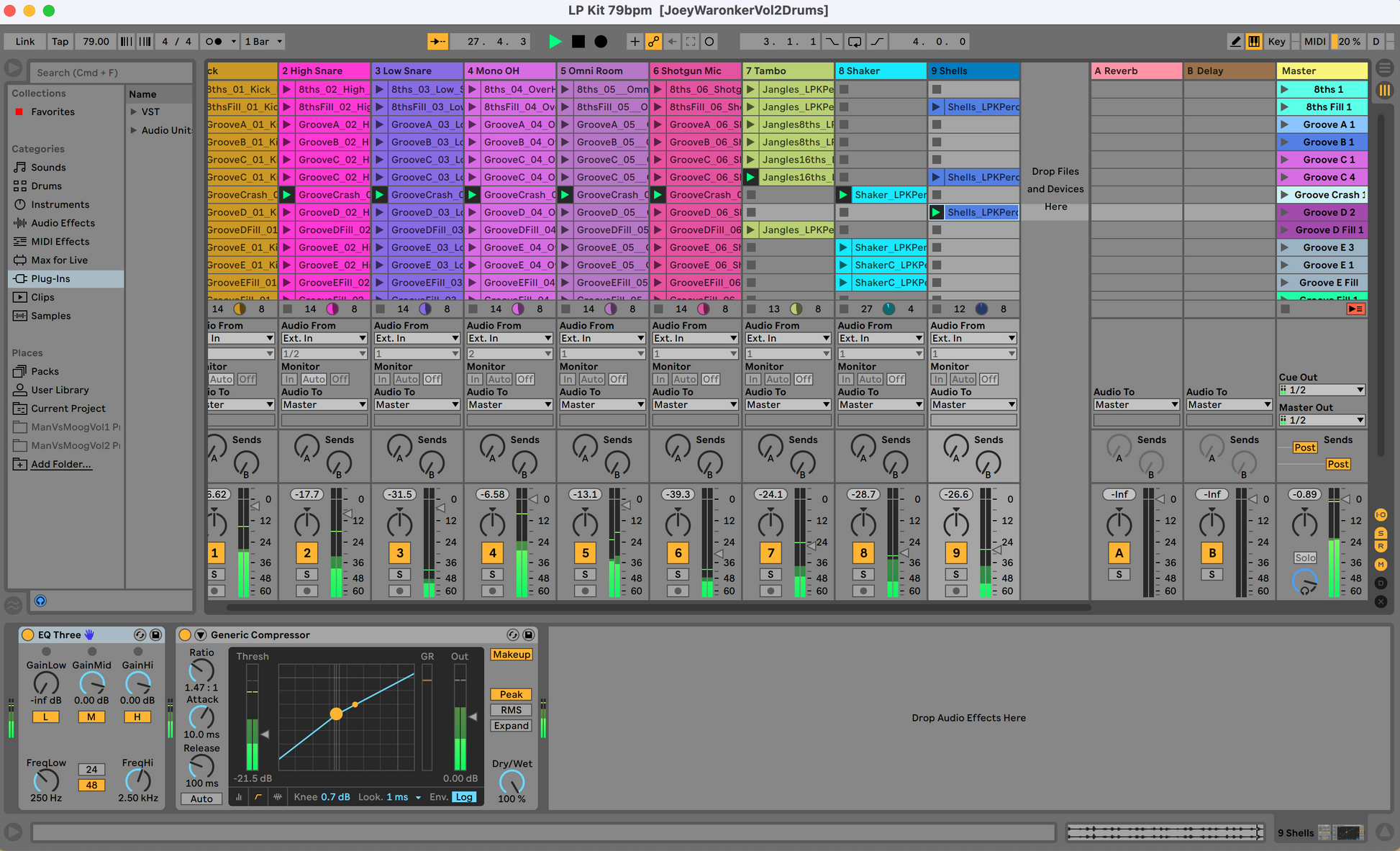Launch the Groove Crash 1 scene
The width and height of the screenshot is (1400, 851).
(1285, 195)
